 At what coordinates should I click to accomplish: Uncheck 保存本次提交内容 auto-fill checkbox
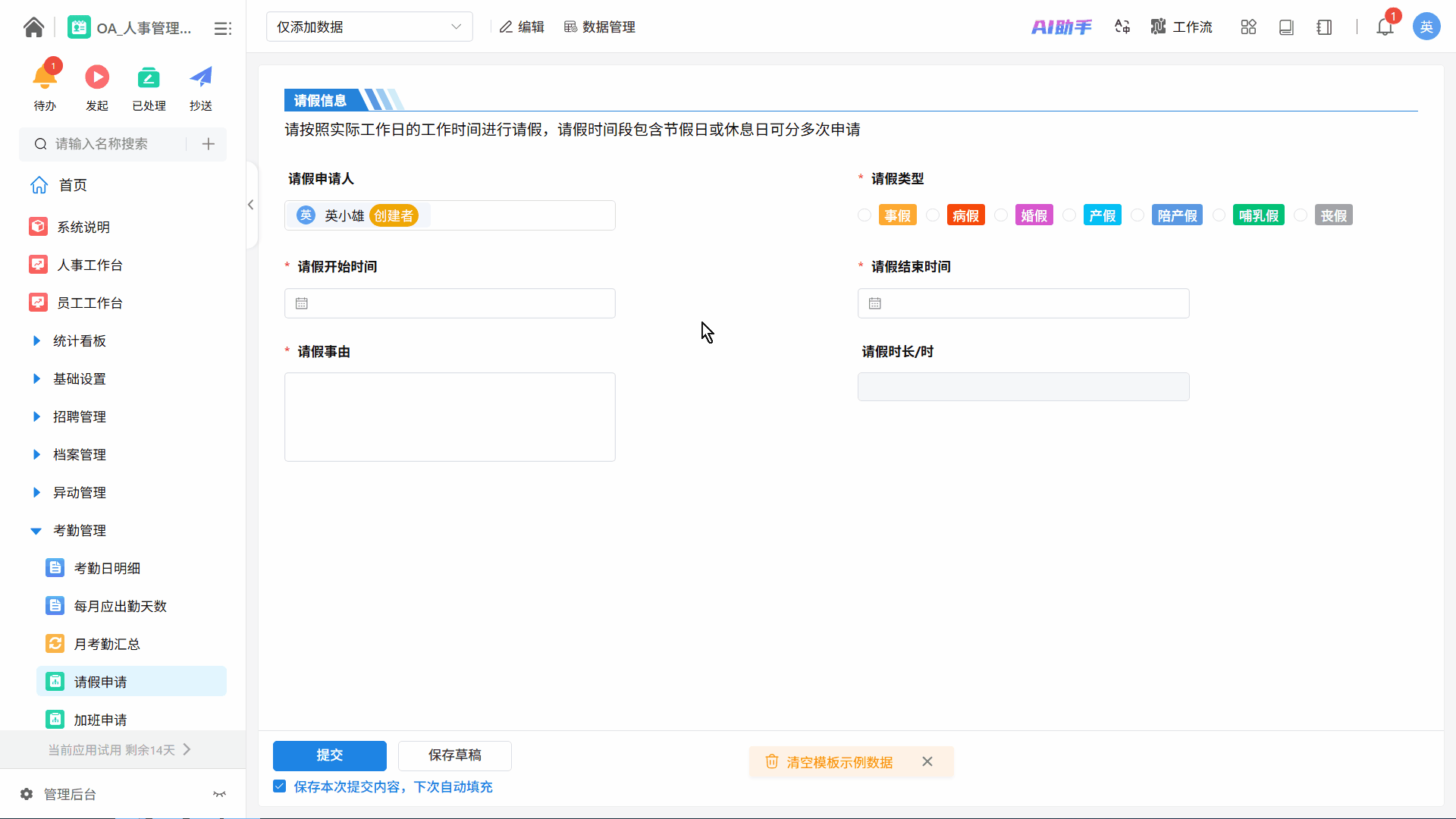280,786
